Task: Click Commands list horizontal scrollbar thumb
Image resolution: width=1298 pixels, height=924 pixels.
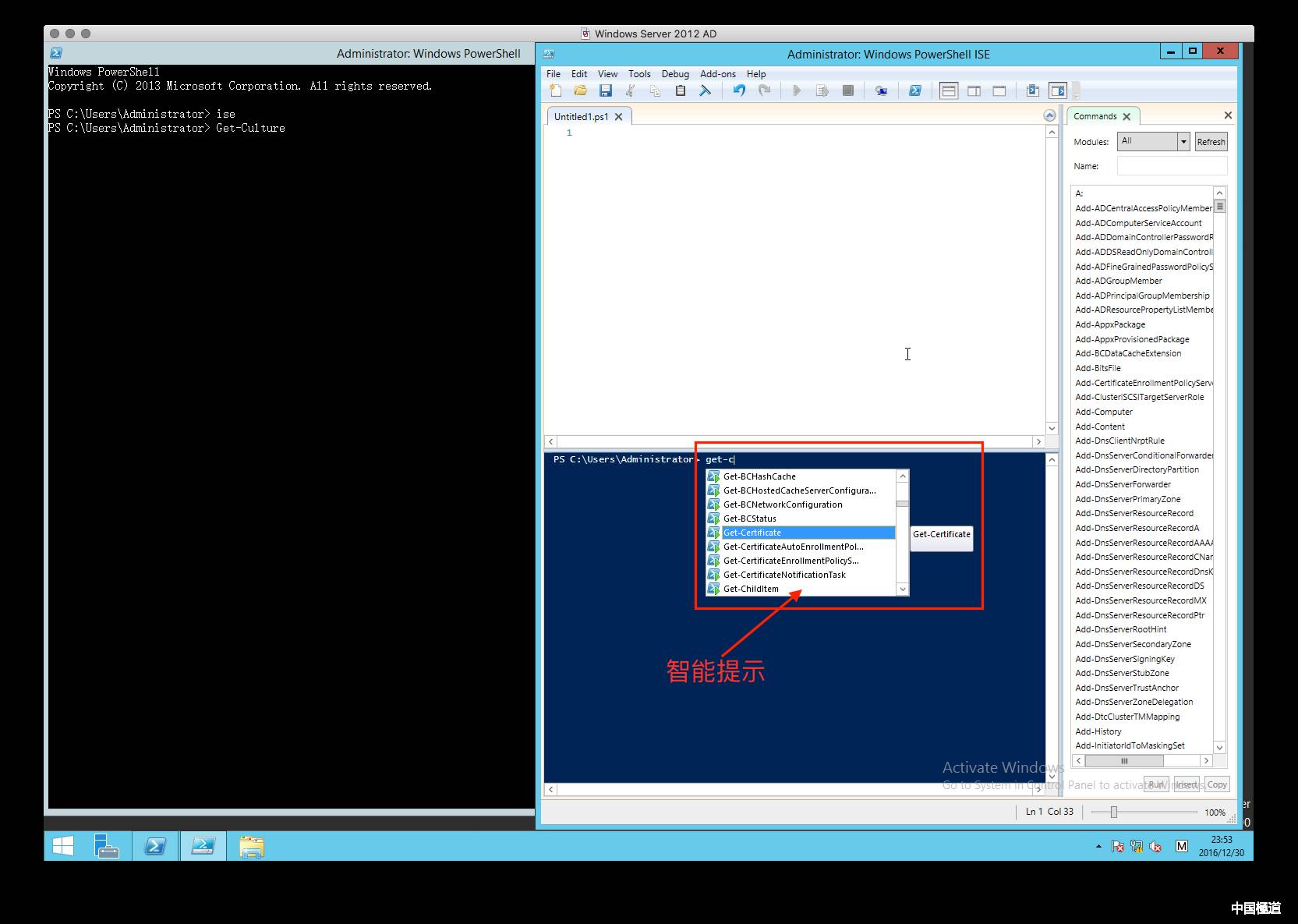Action: click(x=1124, y=761)
